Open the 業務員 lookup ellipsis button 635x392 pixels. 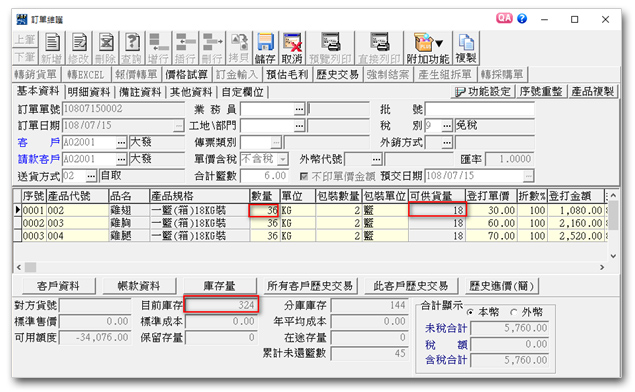[299, 109]
